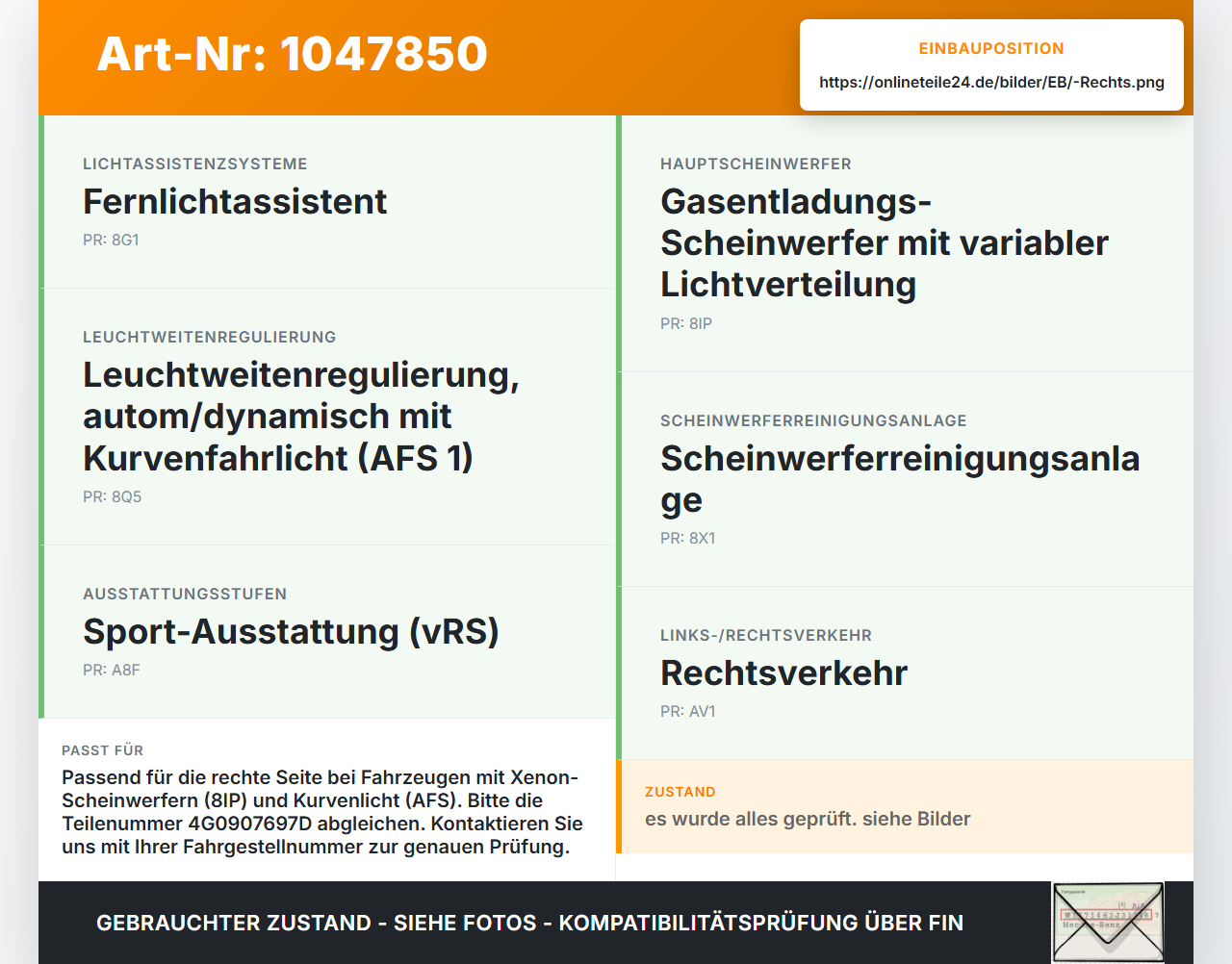Screen dimensions: 1232x964
Task: Click PR code A8F
Action: click(112, 671)
